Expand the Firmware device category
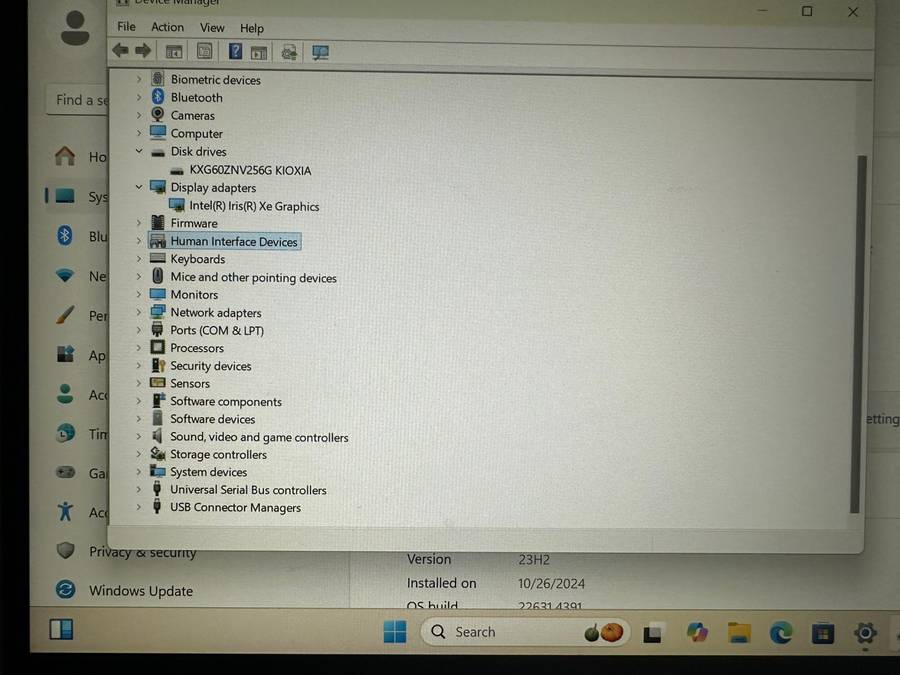 pos(139,222)
